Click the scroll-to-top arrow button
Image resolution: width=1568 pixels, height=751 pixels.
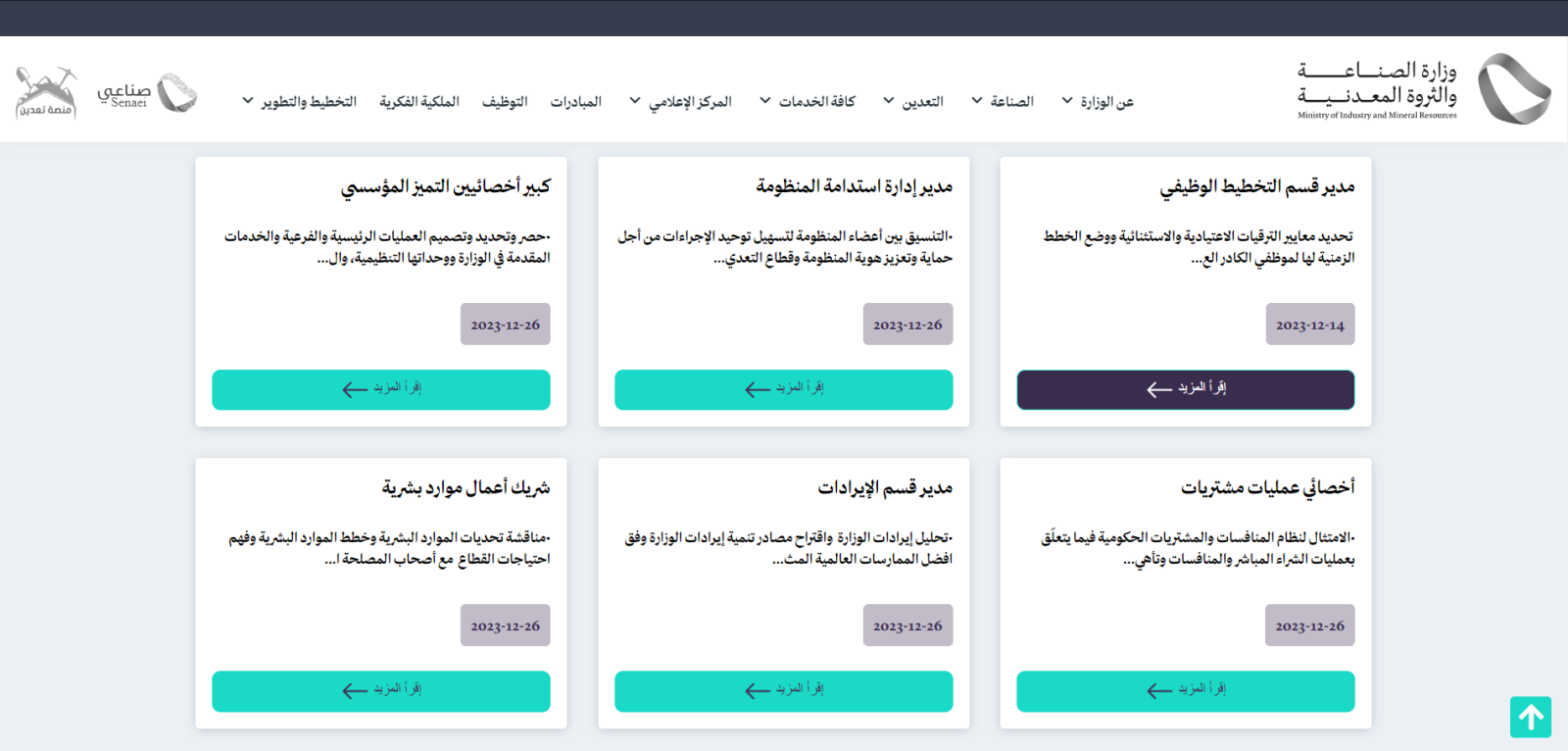pos(1530,717)
